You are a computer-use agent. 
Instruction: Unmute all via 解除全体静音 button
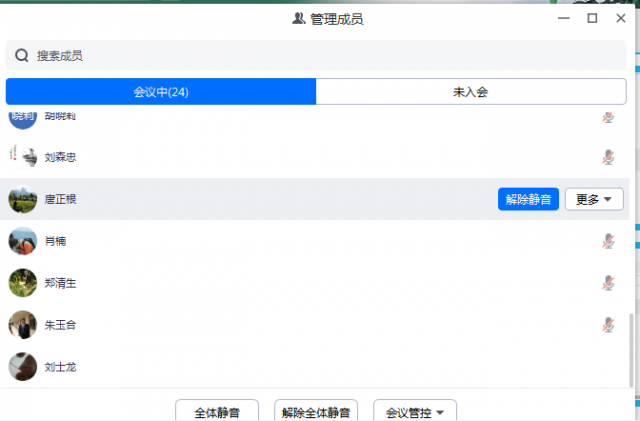click(x=316, y=411)
